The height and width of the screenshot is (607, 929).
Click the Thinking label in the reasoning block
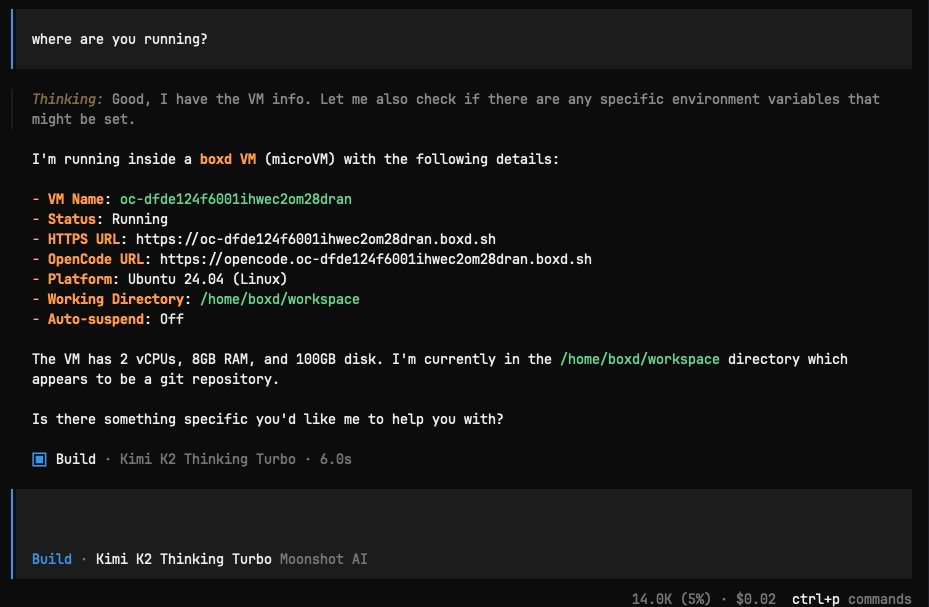(x=68, y=99)
